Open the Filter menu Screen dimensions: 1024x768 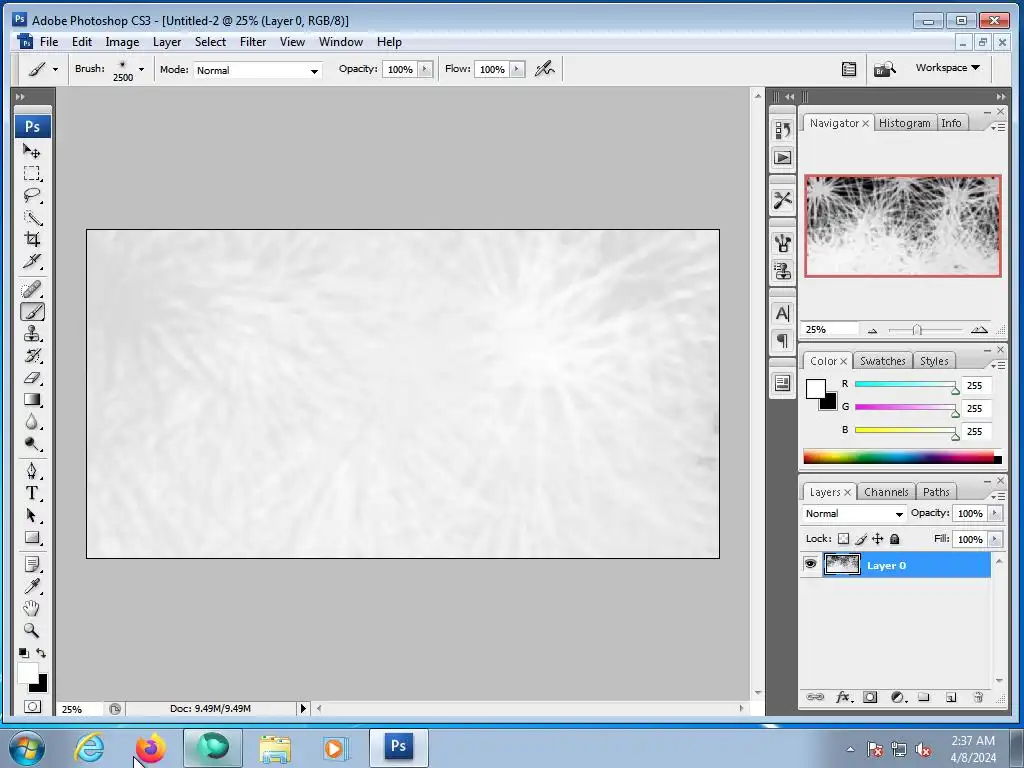point(253,42)
